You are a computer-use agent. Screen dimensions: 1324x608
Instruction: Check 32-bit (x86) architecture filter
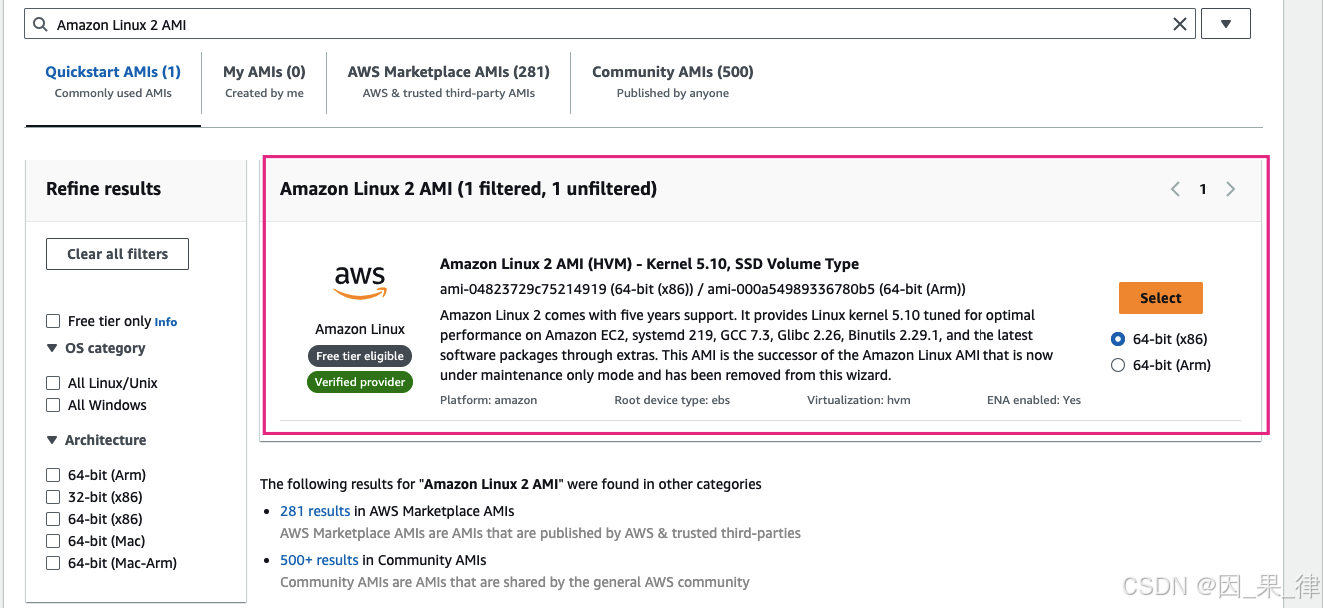coord(53,497)
